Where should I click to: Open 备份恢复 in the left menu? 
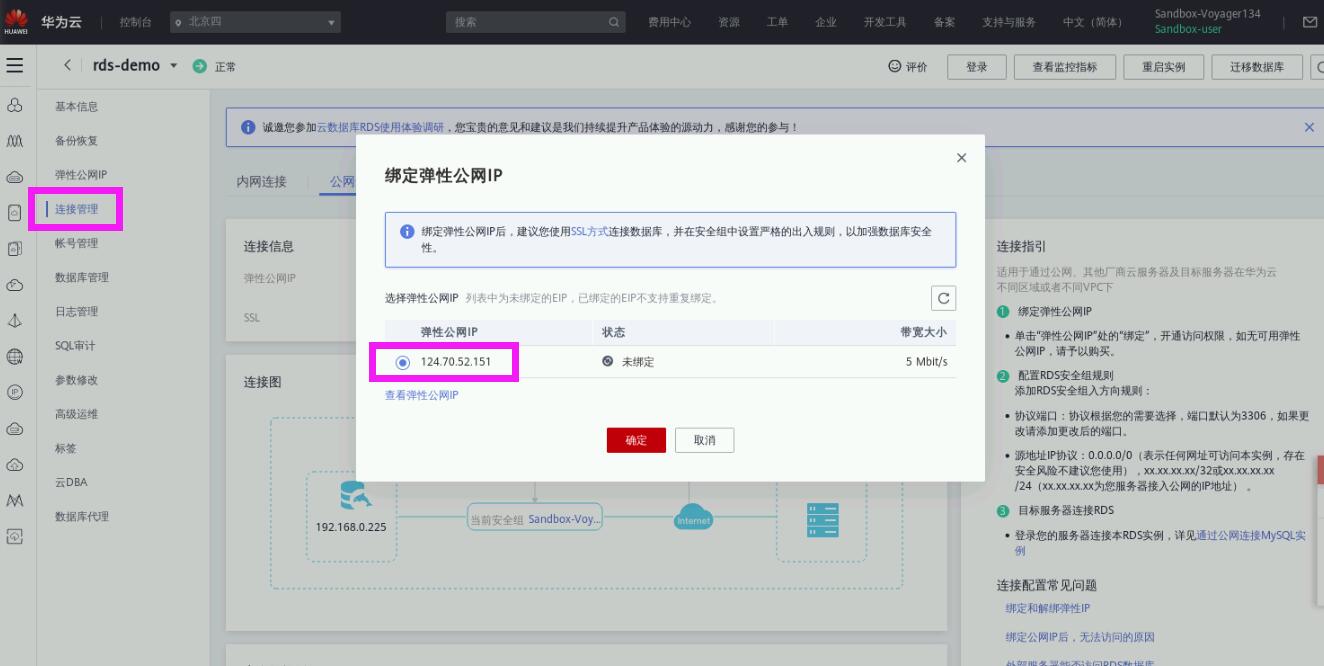point(76,141)
